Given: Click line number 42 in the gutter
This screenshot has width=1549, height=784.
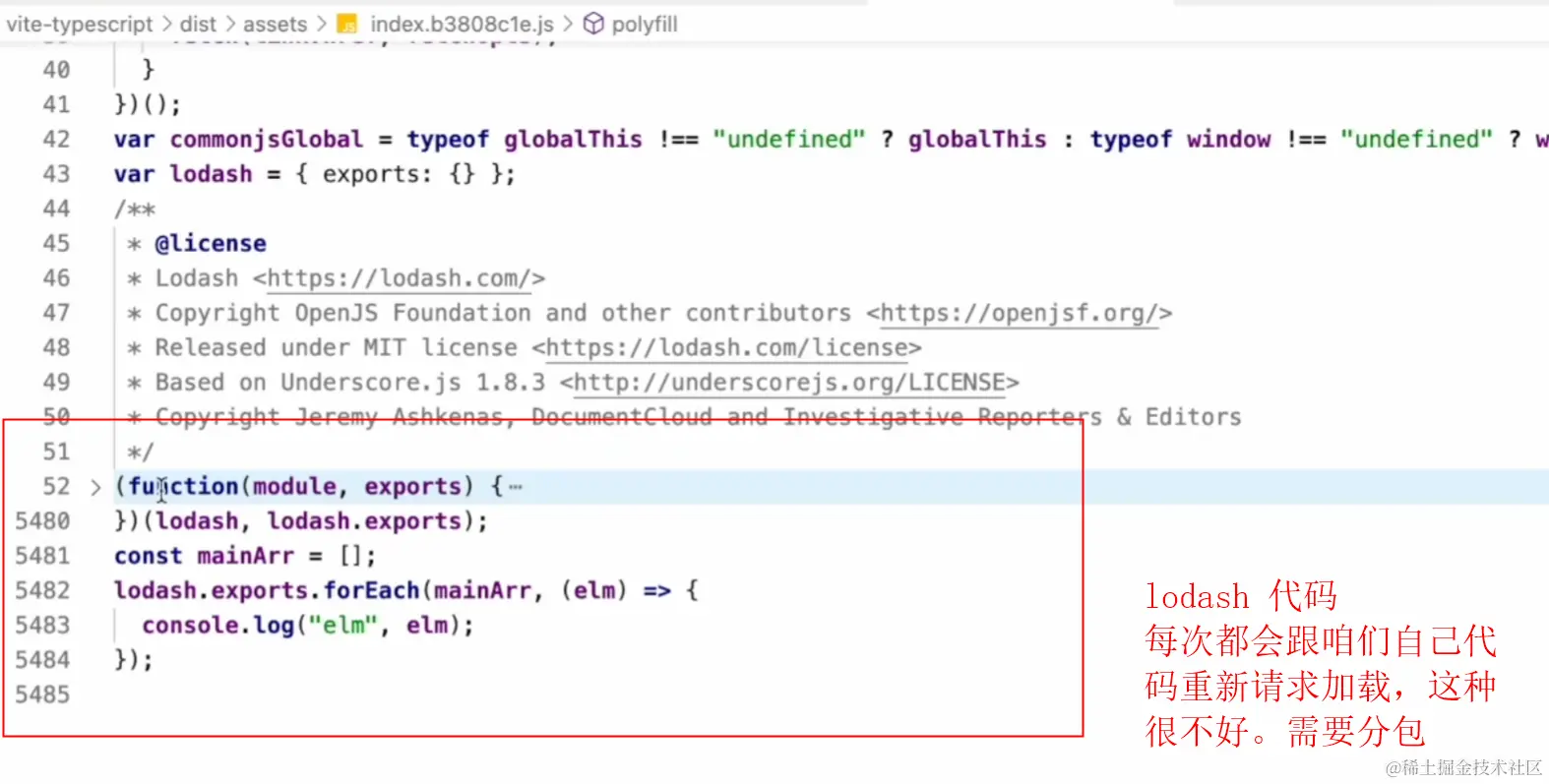Looking at the screenshot, I should coord(56,140).
